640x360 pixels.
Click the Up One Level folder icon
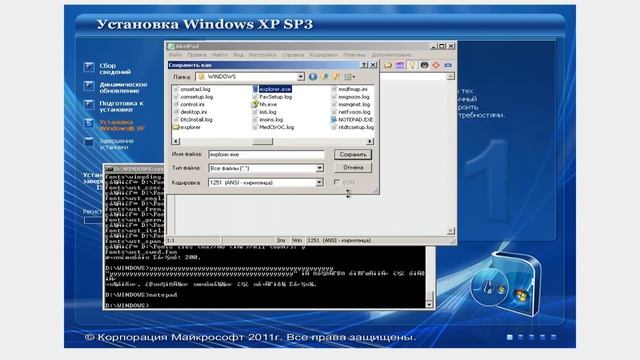[324, 76]
